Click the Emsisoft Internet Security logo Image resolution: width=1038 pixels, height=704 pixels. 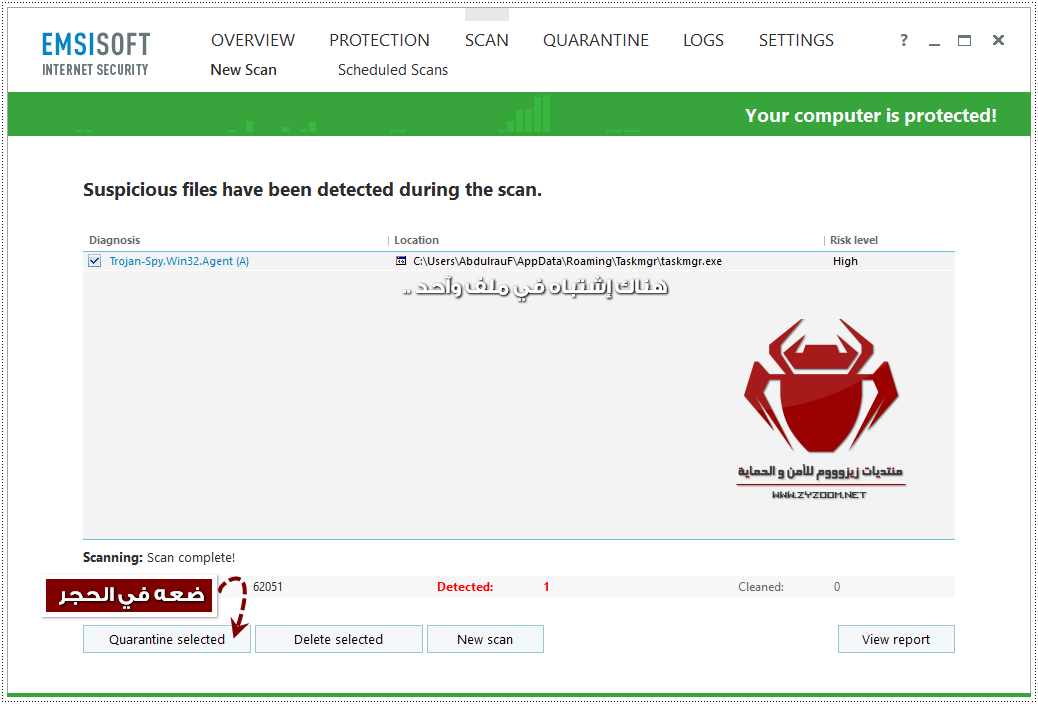pos(96,54)
